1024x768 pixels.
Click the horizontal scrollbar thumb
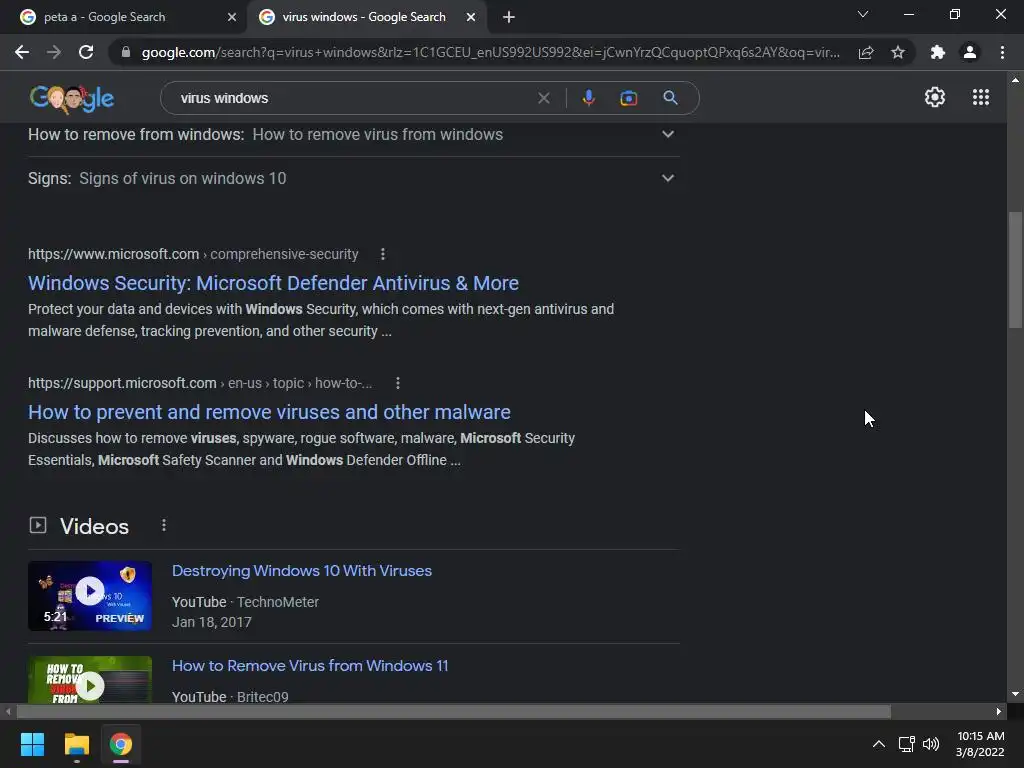[x=453, y=711]
